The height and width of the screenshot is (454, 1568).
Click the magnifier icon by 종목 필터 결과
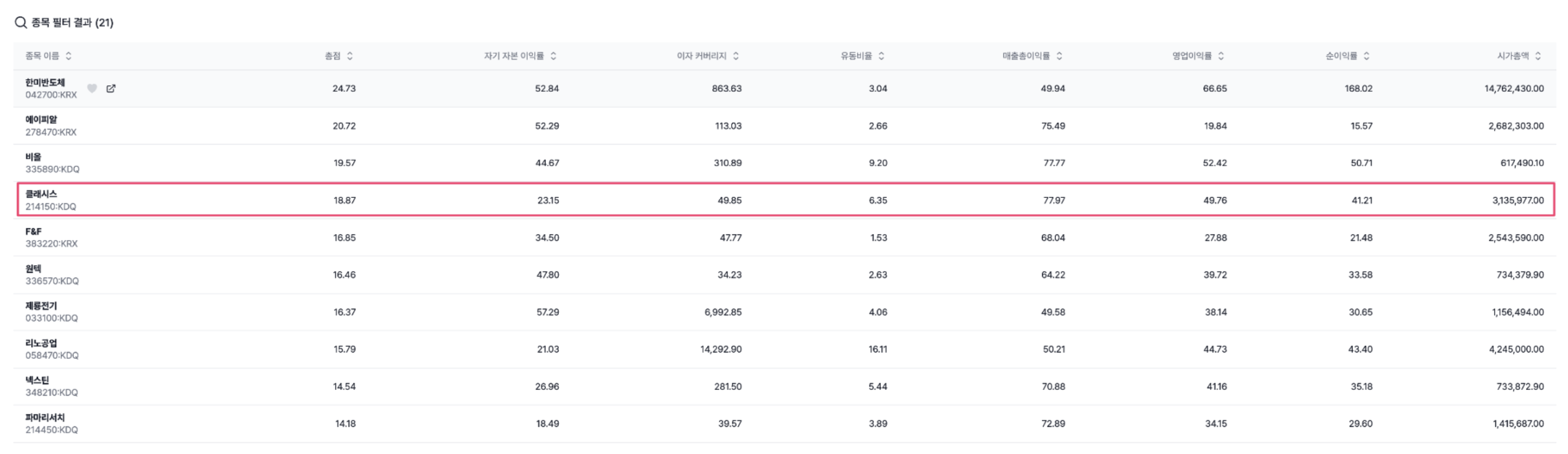(21, 23)
